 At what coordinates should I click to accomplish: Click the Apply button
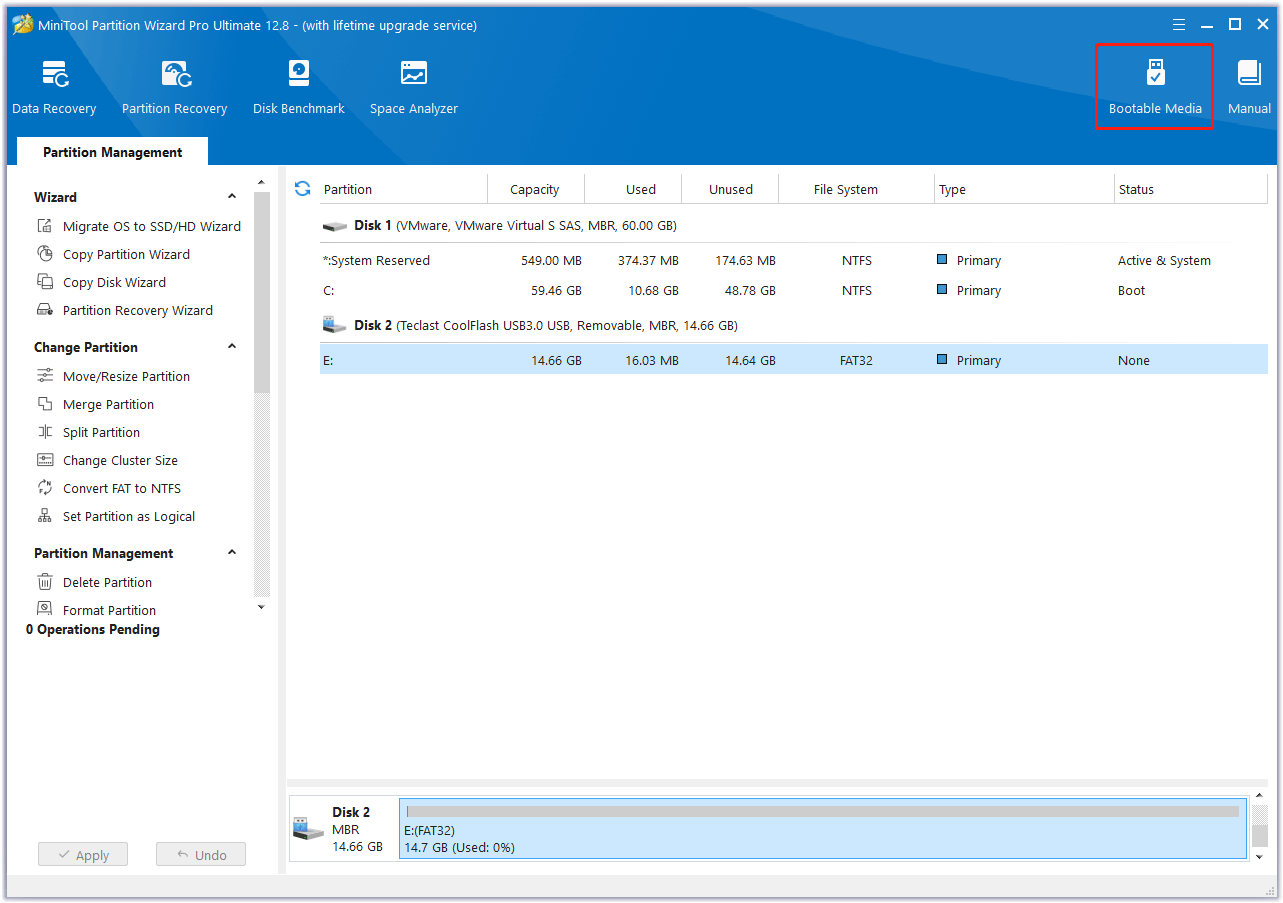[x=83, y=855]
